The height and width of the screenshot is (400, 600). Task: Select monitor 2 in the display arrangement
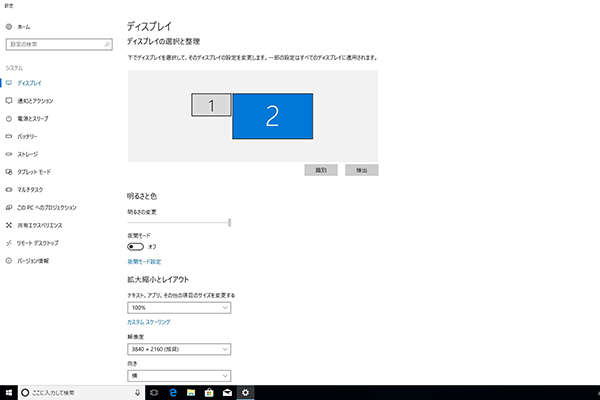coord(272,116)
